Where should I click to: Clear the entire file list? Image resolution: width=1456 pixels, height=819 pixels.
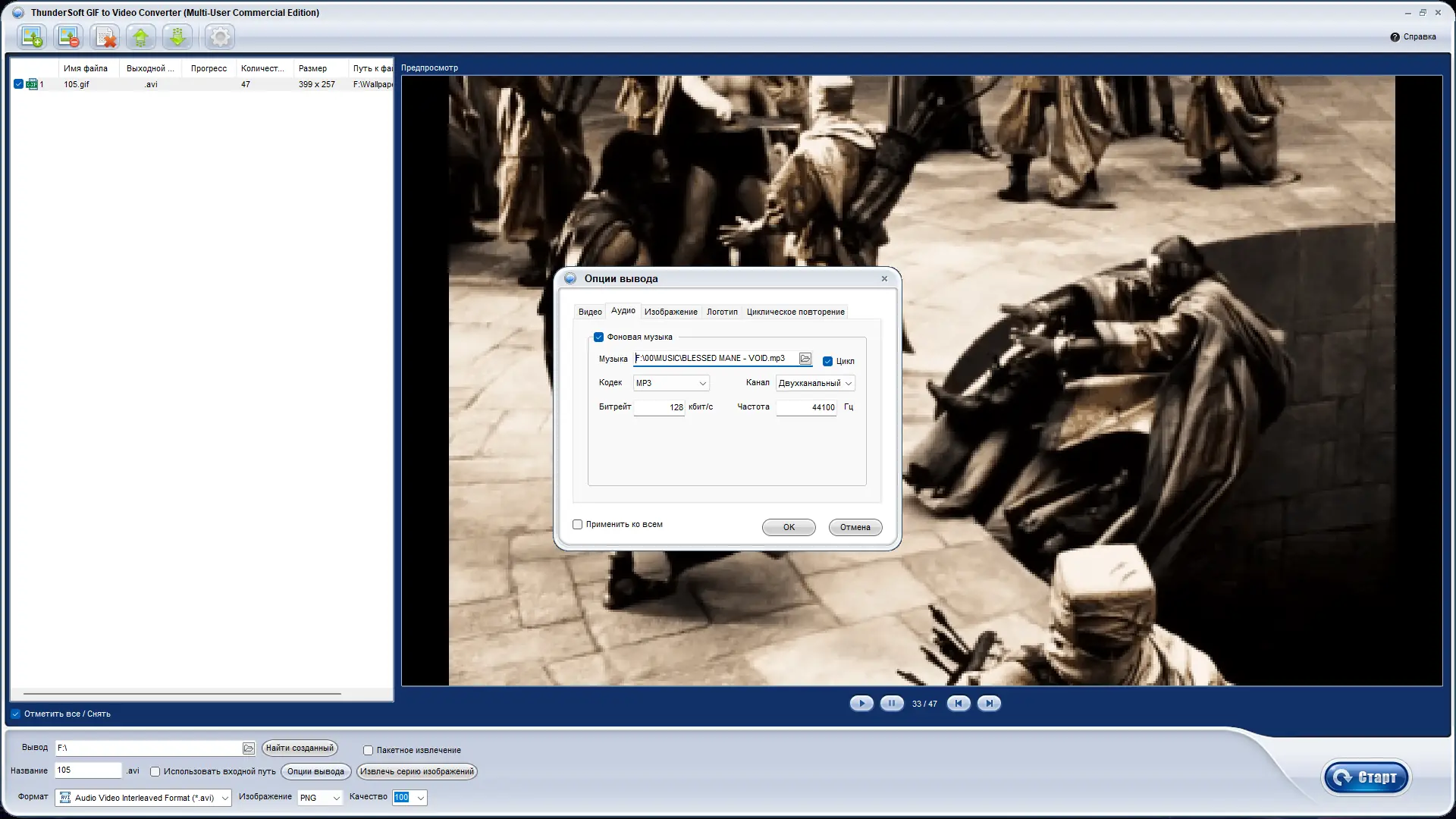(x=105, y=36)
